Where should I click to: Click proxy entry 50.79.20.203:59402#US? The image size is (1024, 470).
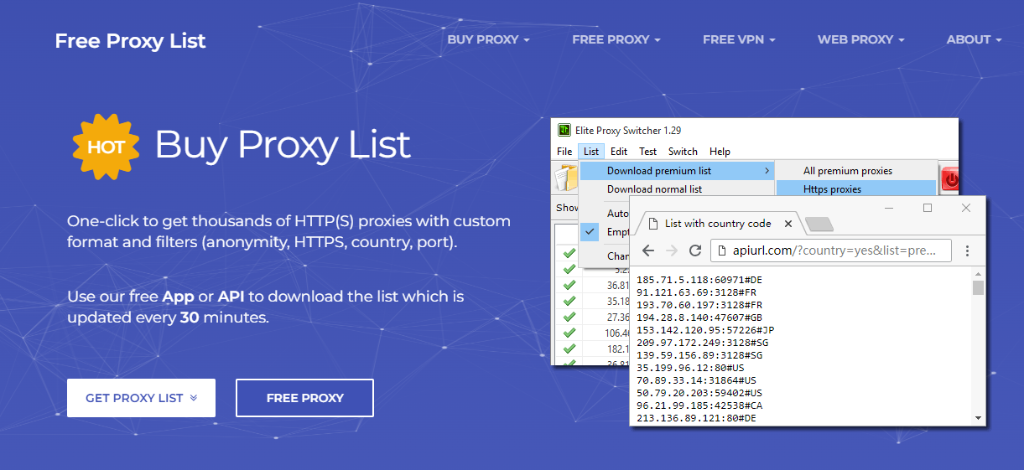tap(699, 393)
